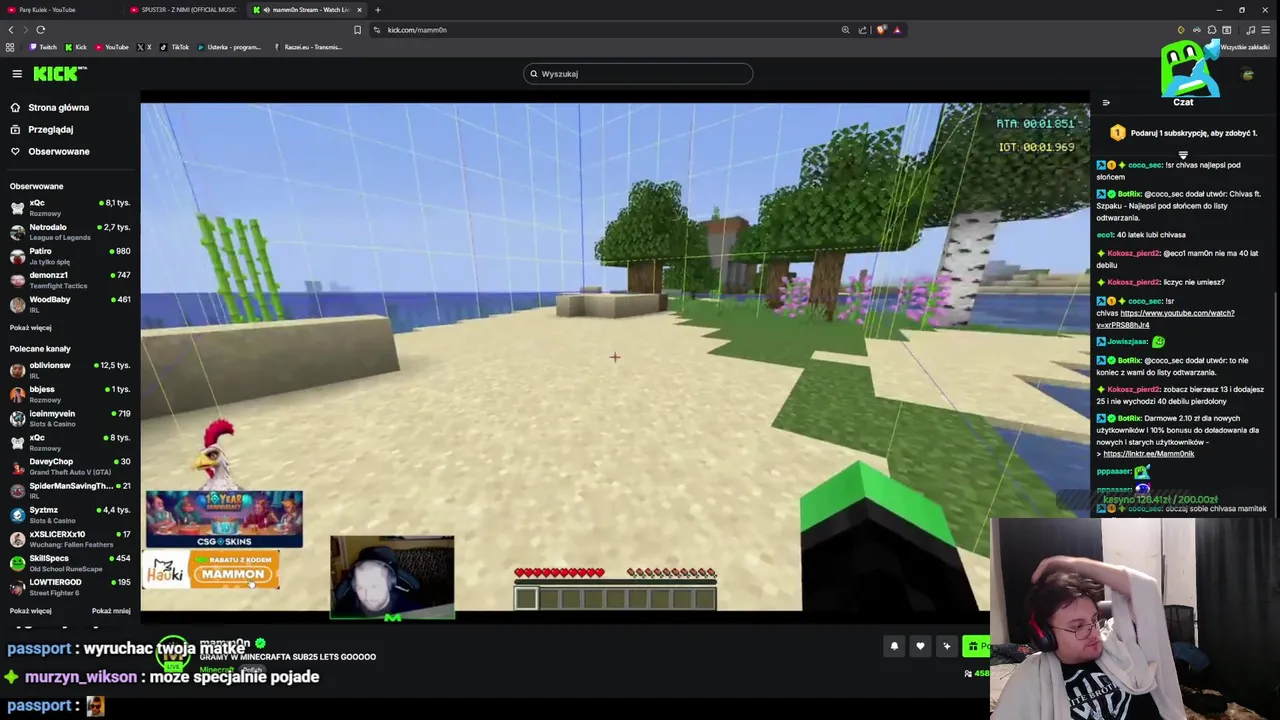
Task: Open the zoom magnifier icon in address bar
Action: [845, 30]
